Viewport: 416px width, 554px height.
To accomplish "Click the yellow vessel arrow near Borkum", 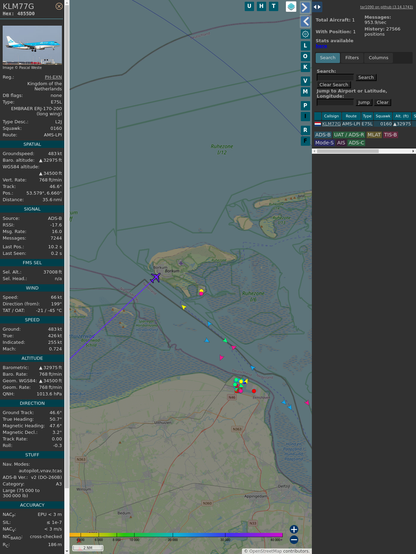I will [183, 307].
